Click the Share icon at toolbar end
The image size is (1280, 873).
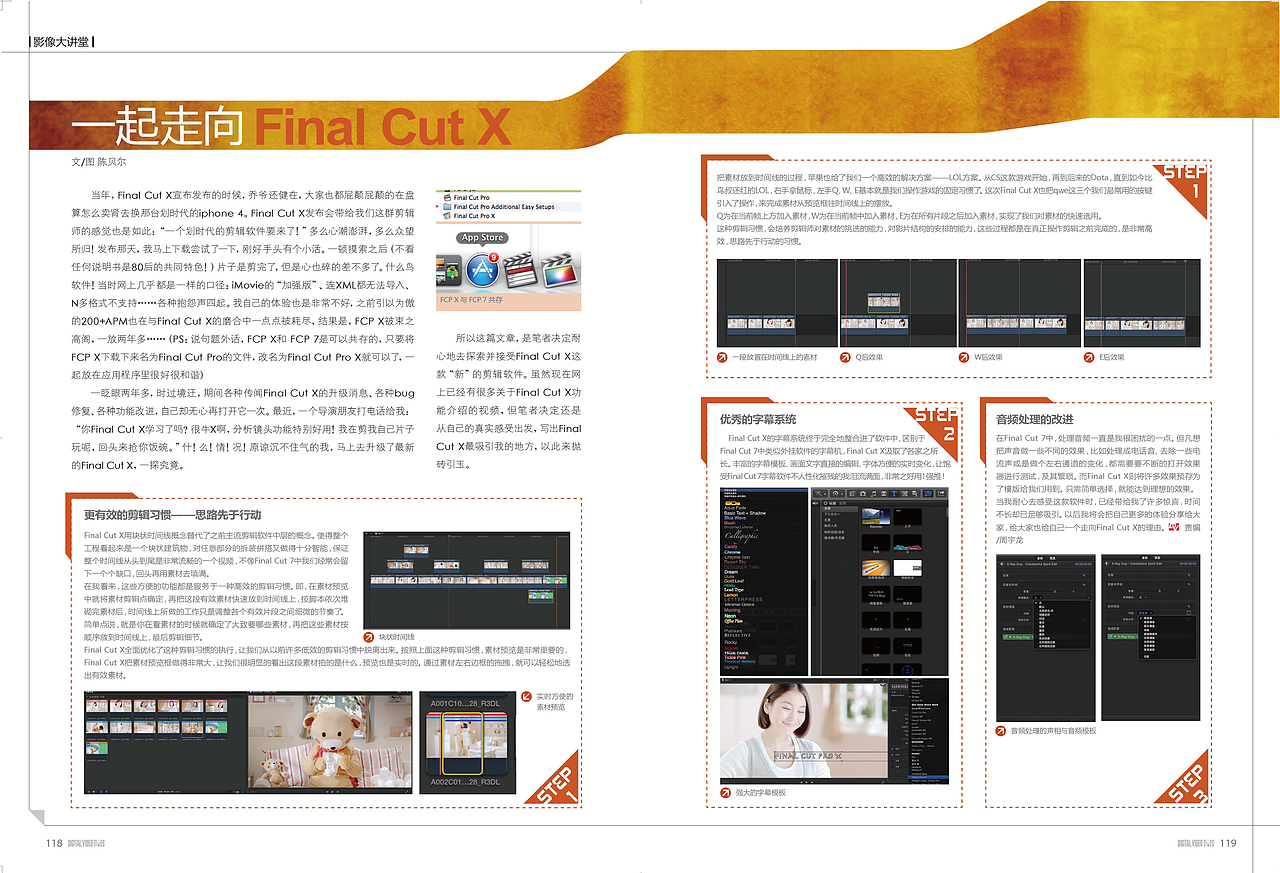coord(941,494)
